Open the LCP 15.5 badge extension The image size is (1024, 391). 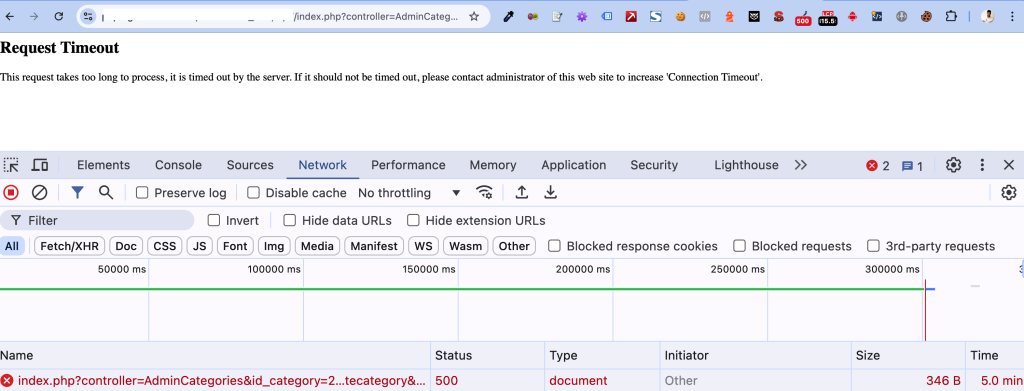[x=828, y=18]
